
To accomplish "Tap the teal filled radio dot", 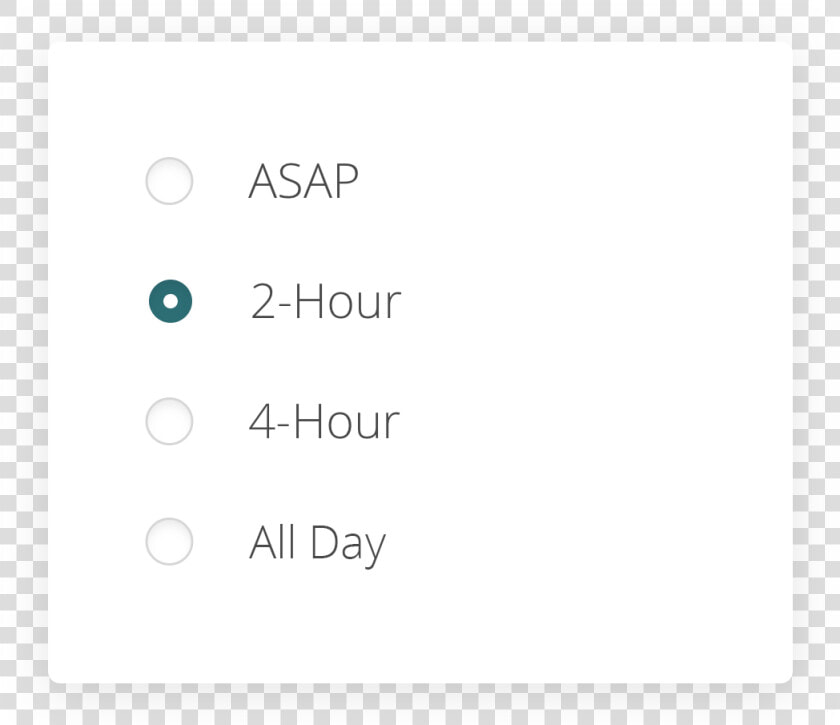I will pos(170,301).
